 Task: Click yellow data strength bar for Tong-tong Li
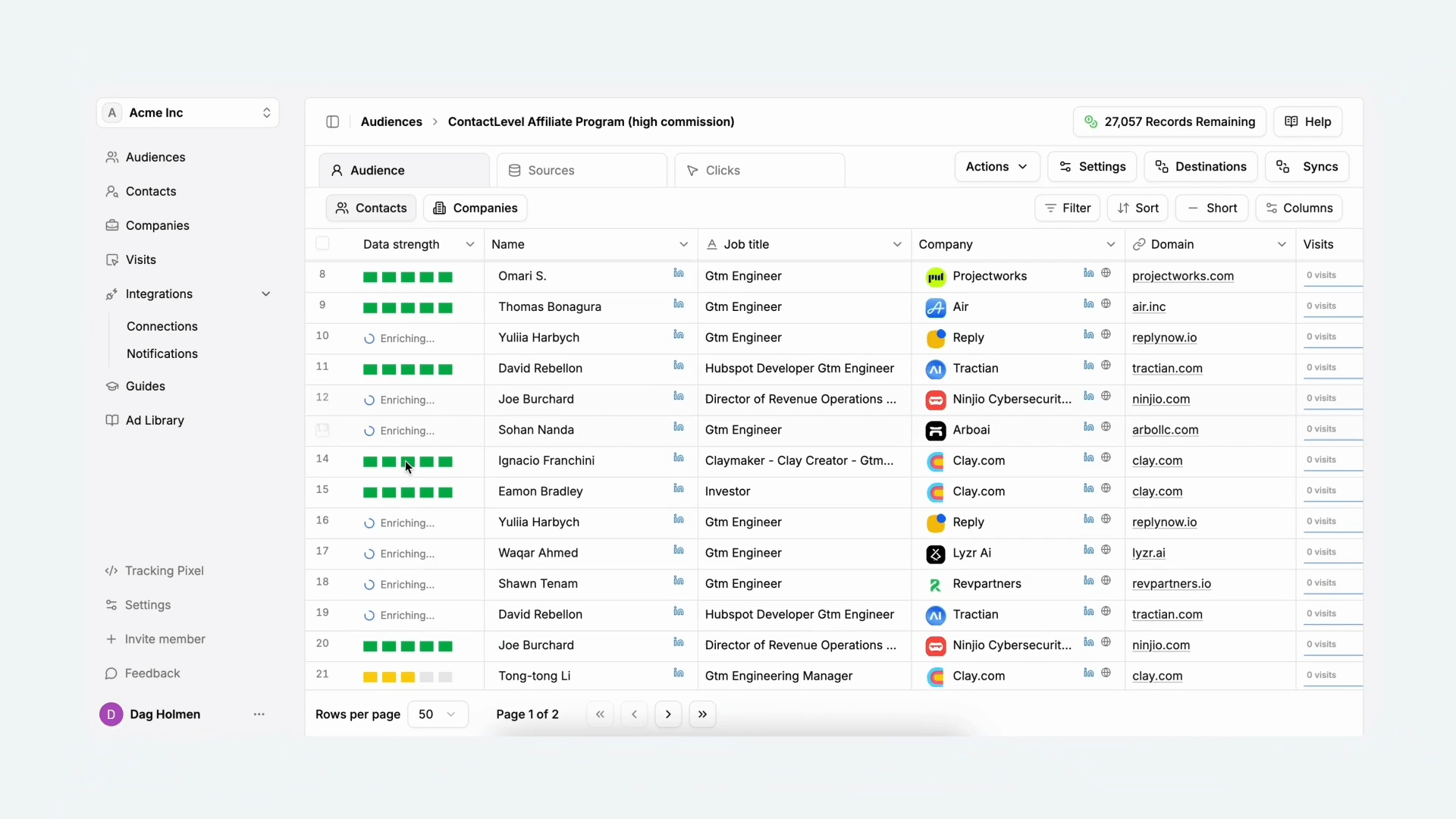pos(389,676)
